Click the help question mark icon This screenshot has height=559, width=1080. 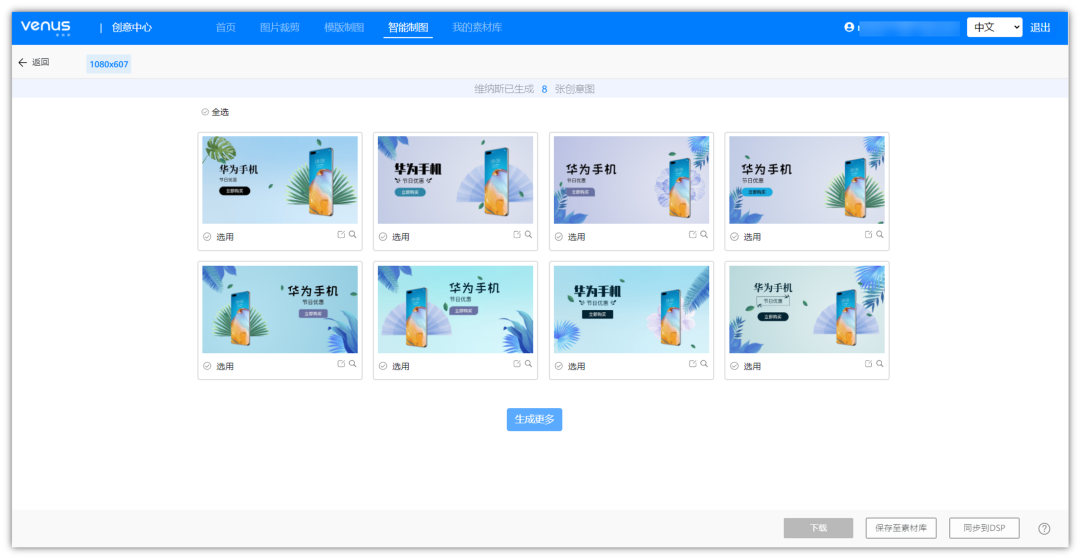pyautogui.click(x=1044, y=528)
